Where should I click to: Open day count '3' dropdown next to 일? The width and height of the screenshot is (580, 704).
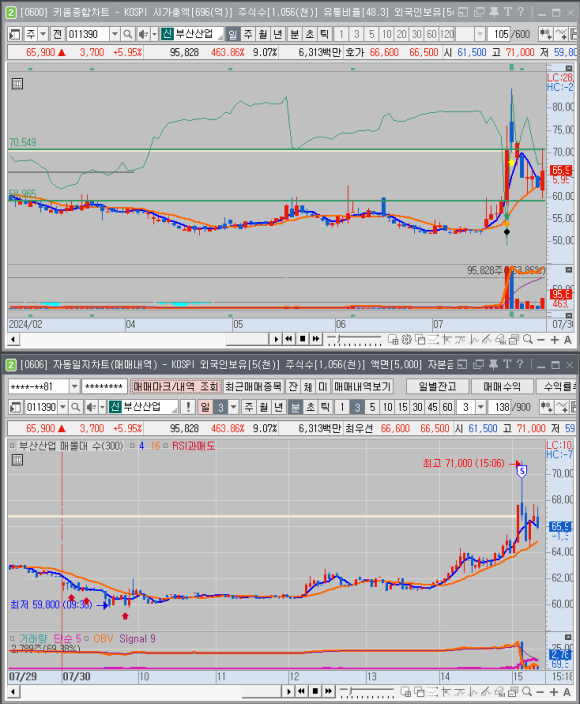[233, 407]
